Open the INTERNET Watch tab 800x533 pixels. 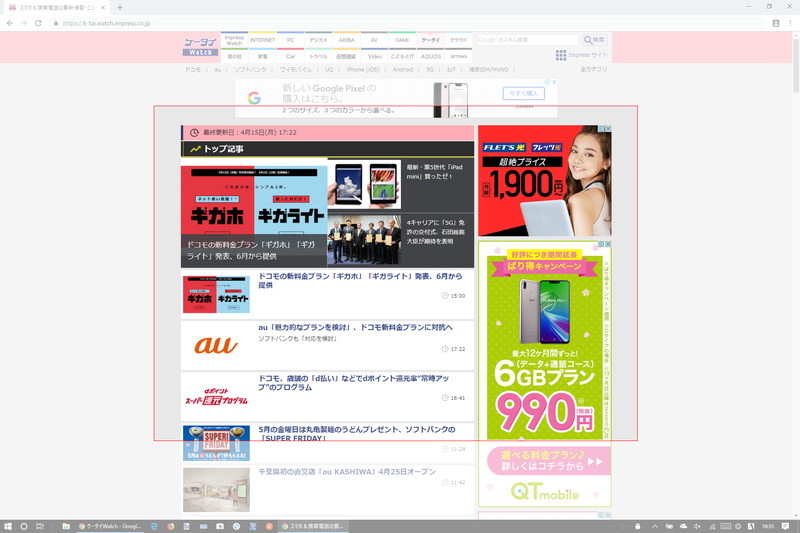[262, 40]
